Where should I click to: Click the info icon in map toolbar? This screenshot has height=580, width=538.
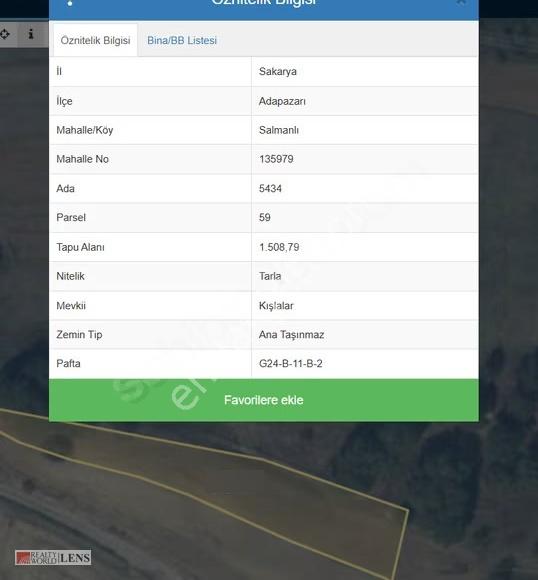[31, 34]
